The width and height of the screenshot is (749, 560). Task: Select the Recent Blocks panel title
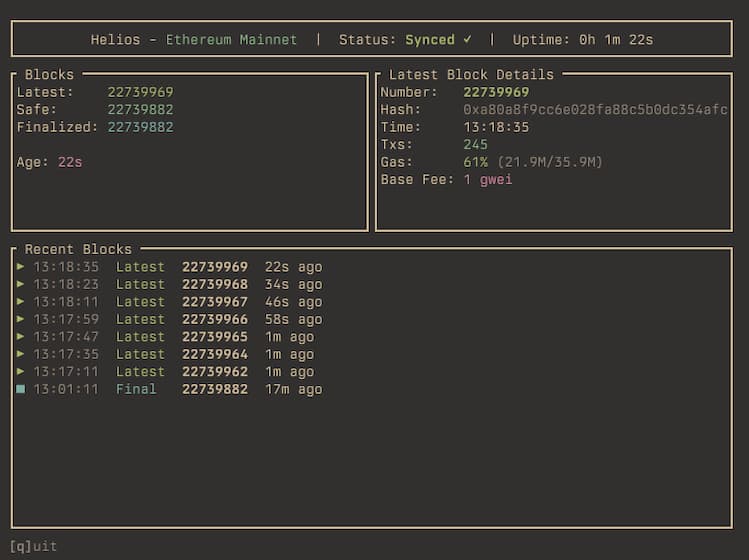tap(78, 249)
